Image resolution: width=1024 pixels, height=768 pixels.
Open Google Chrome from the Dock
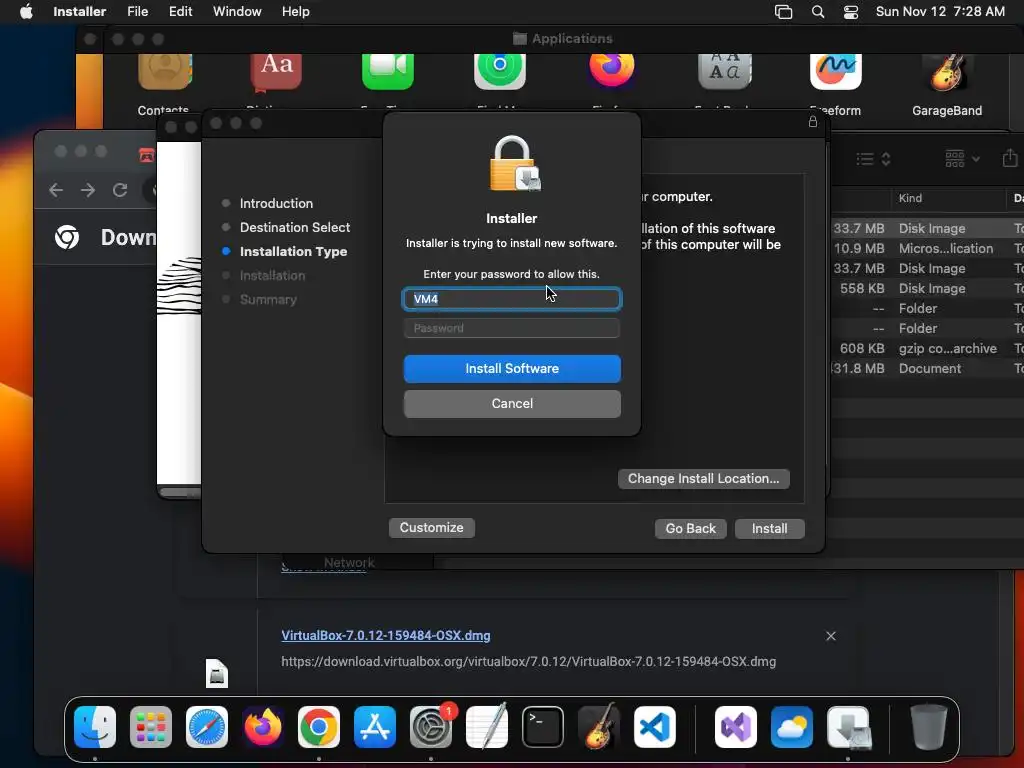319,727
